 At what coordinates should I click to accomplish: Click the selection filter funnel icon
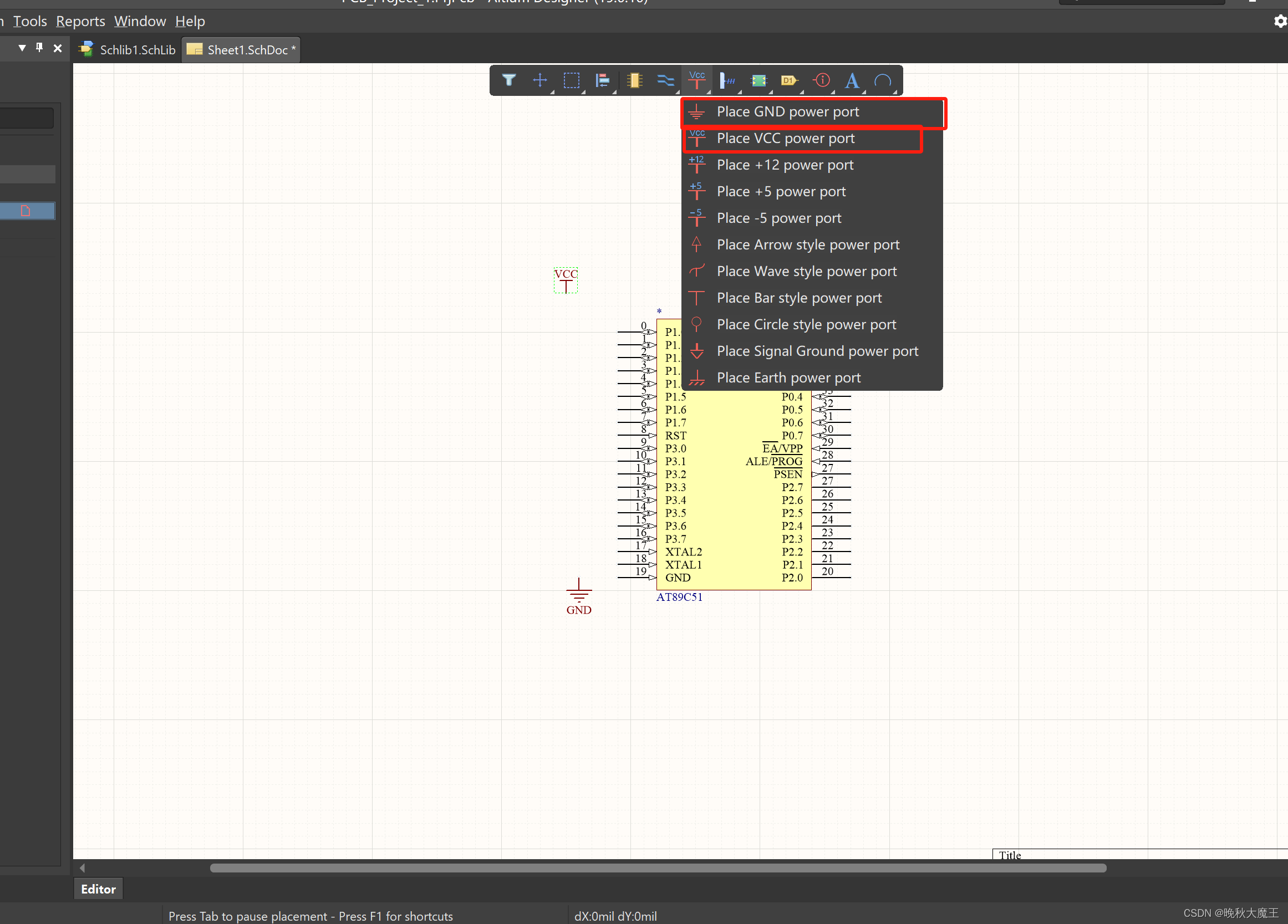click(509, 80)
